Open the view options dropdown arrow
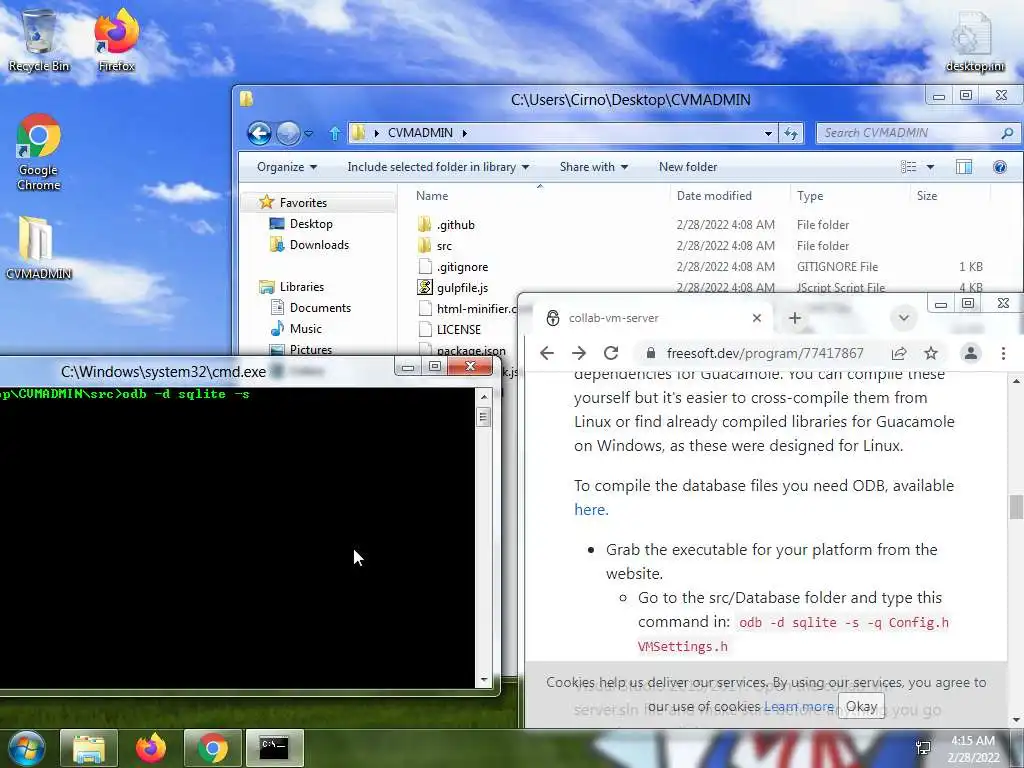 pos(930,167)
